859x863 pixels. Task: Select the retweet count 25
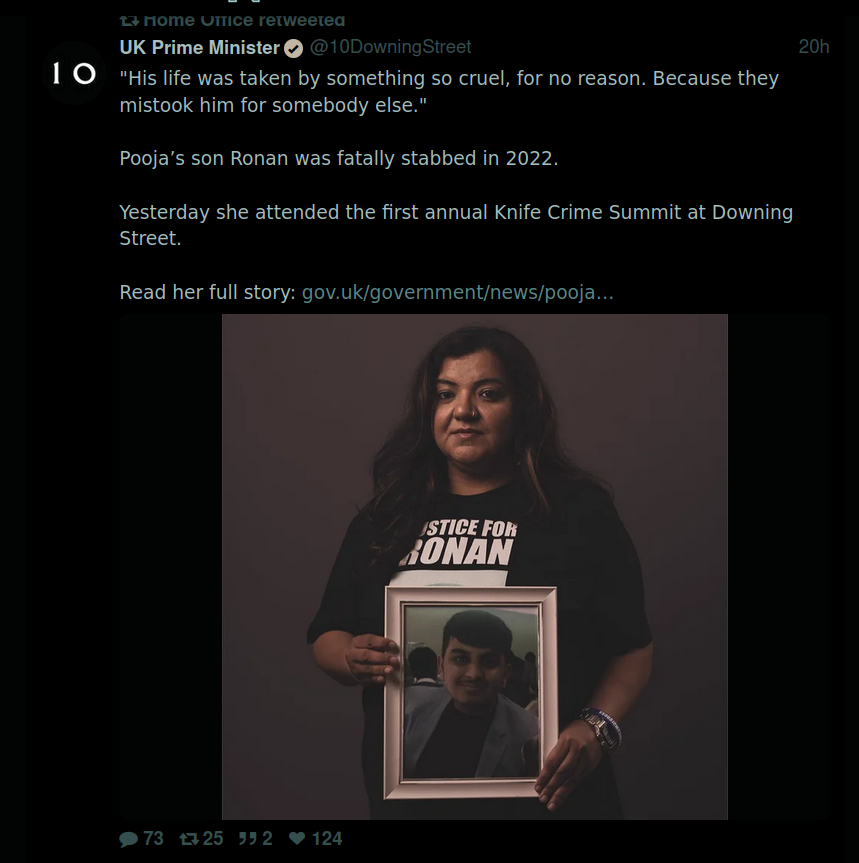click(x=213, y=839)
